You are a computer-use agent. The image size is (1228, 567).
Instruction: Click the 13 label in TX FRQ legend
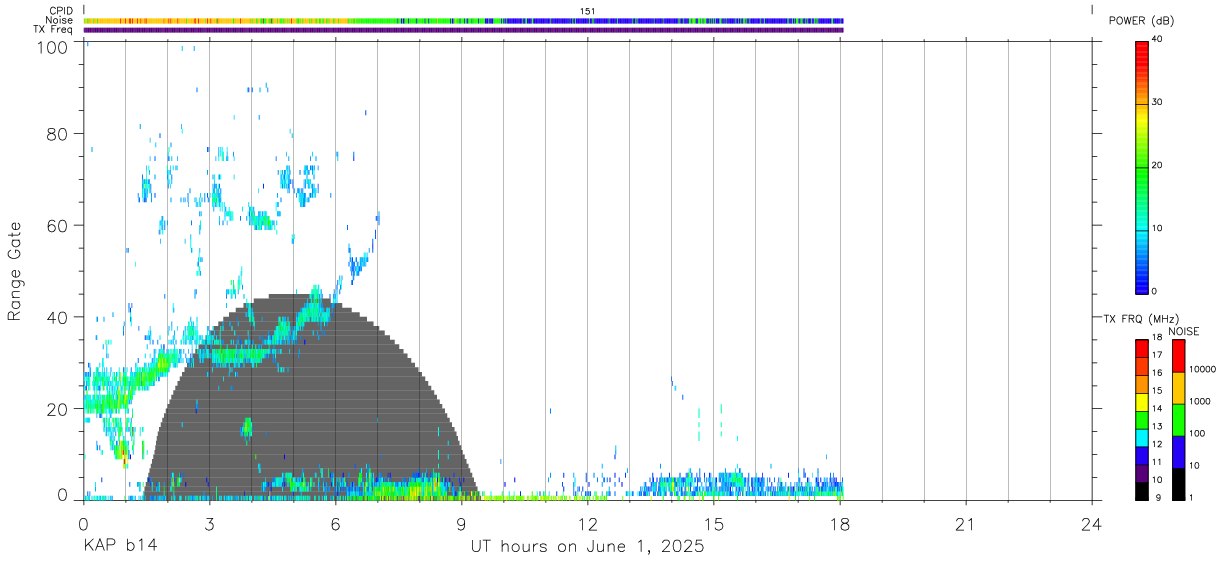point(1157,427)
